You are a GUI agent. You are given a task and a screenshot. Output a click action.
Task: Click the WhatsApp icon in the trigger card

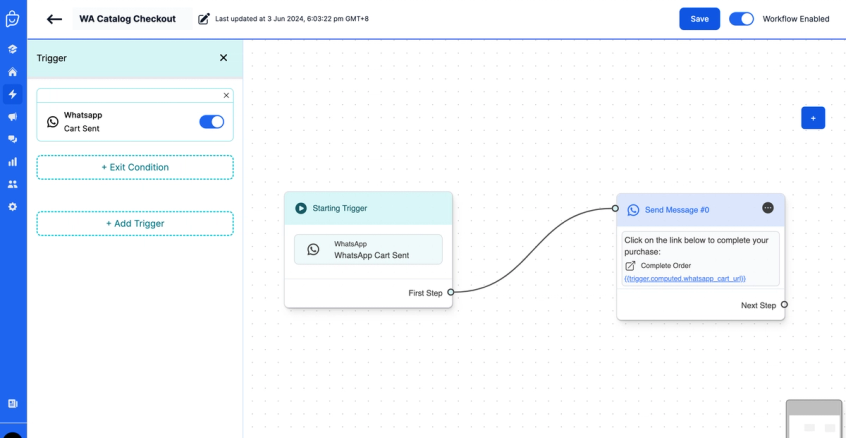tap(52, 122)
